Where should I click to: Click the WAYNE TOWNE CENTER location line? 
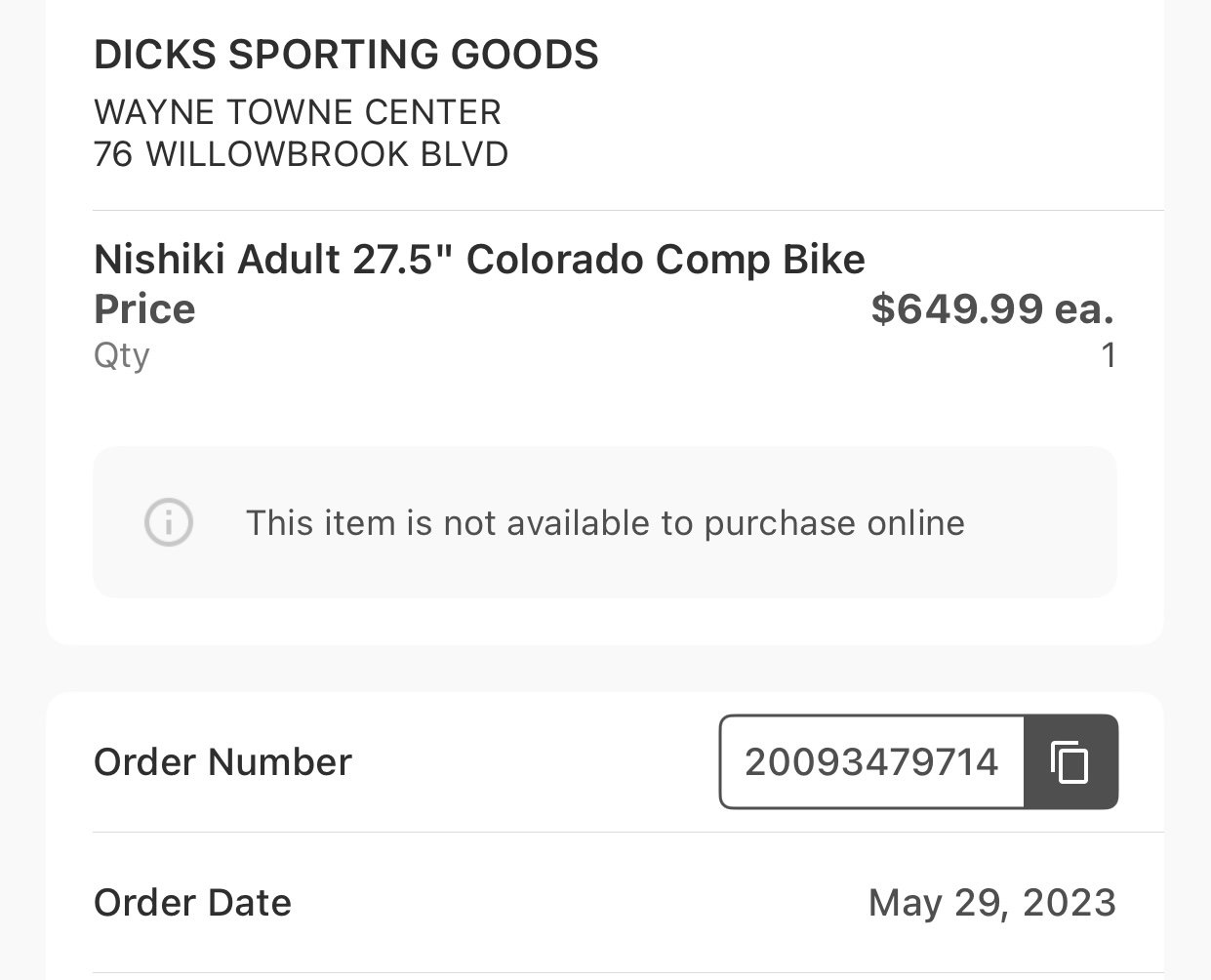(298, 112)
